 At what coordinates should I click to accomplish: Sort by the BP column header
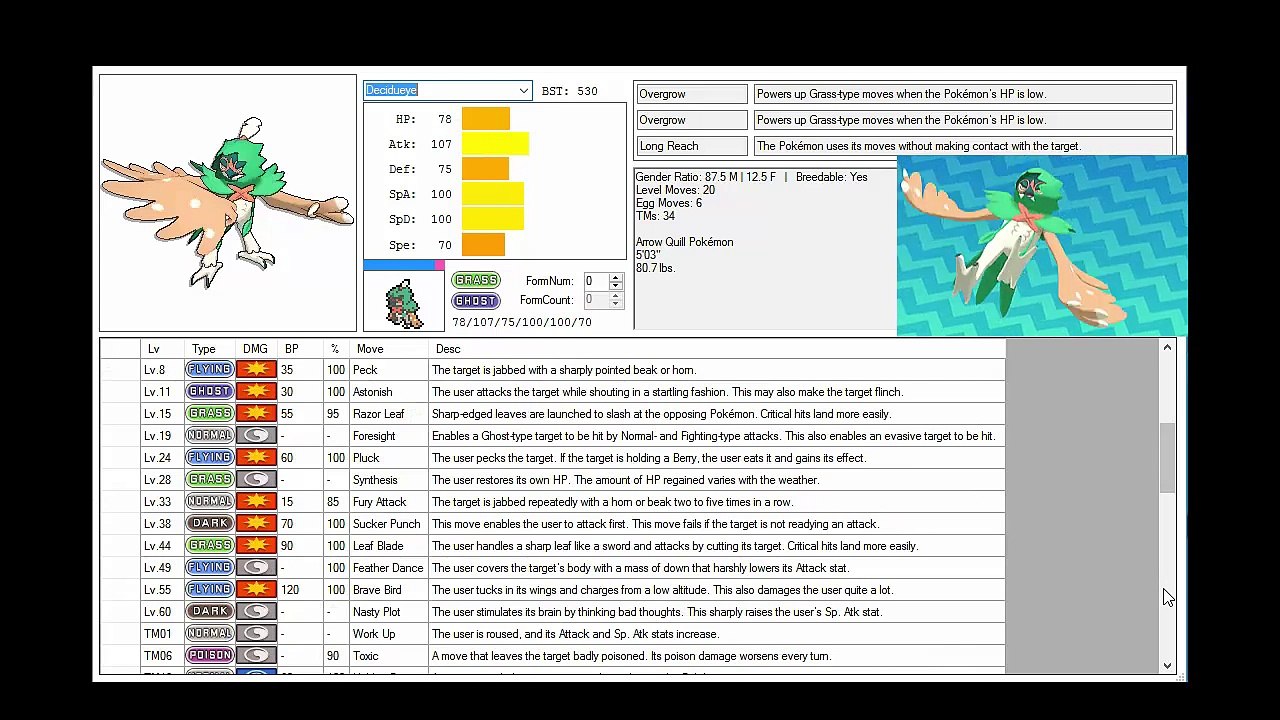point(291,349)
